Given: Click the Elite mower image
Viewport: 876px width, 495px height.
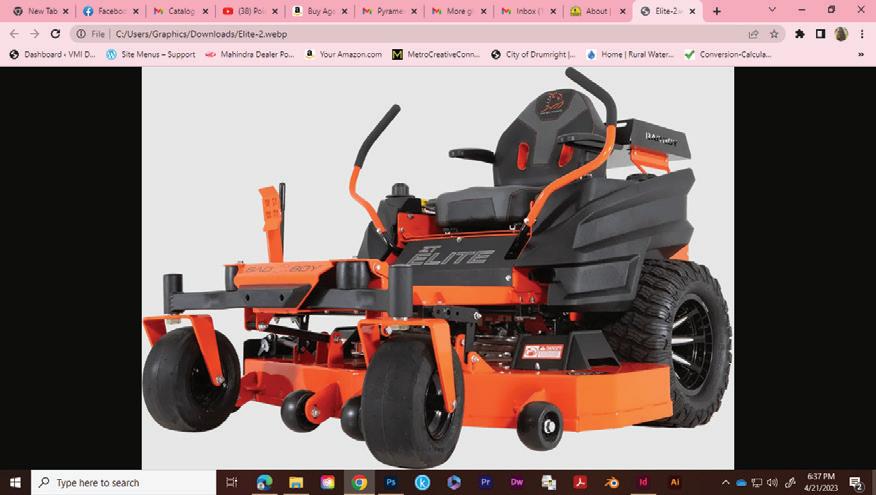Looking at the screenshot, I should [x=437, y=268].
